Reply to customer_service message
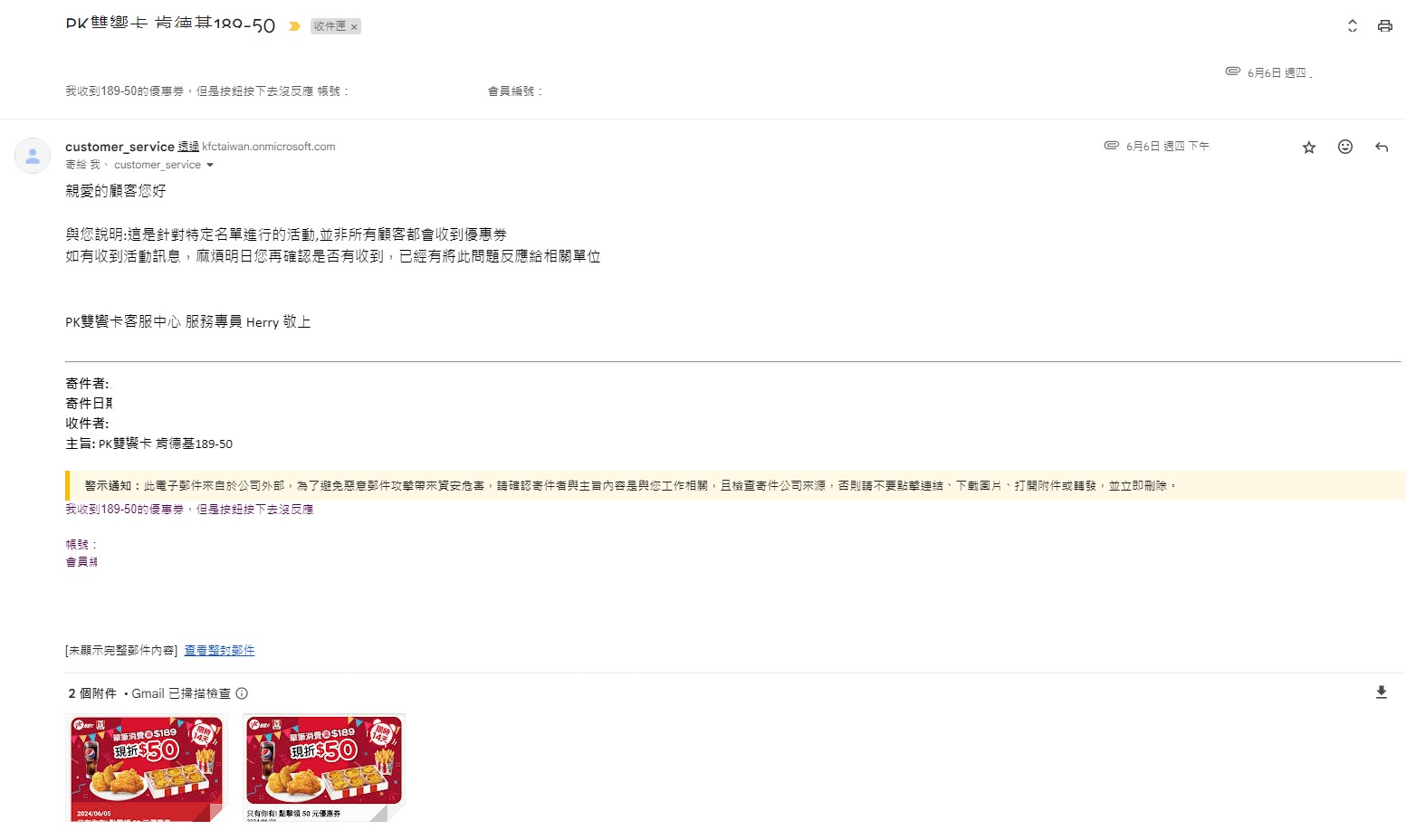This screenshot has width=1406, height=840. (x=1382, y=147)
